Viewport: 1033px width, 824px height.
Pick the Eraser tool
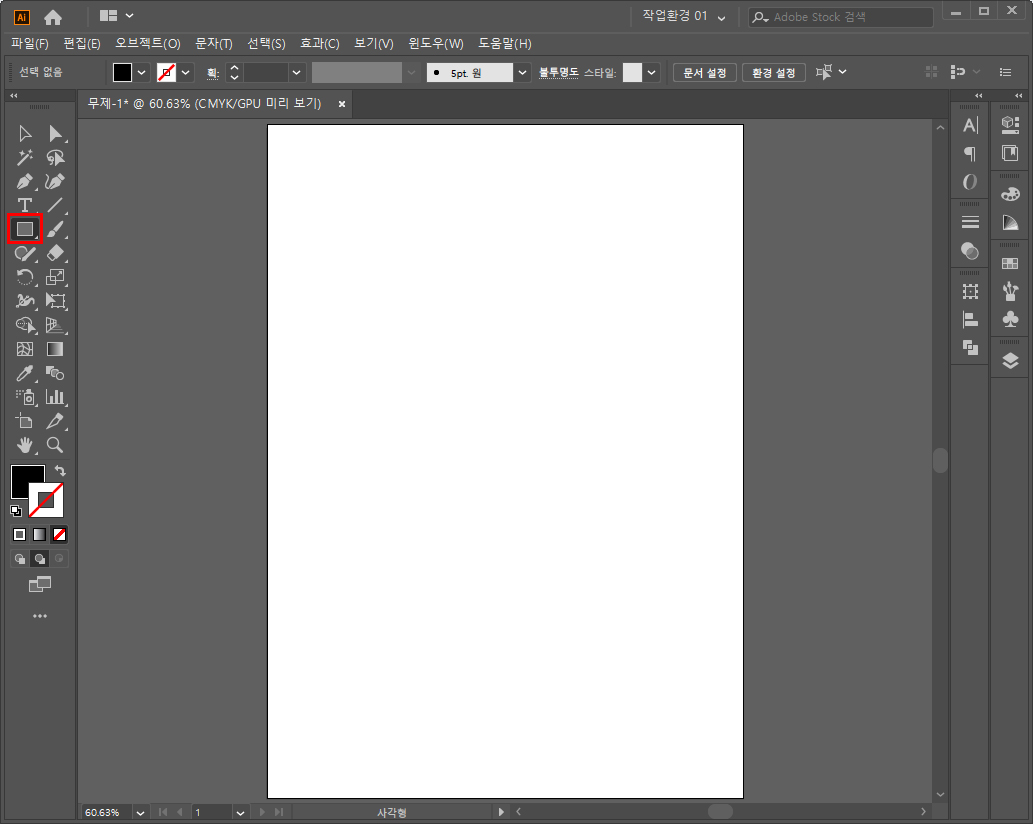pos(55,253)
